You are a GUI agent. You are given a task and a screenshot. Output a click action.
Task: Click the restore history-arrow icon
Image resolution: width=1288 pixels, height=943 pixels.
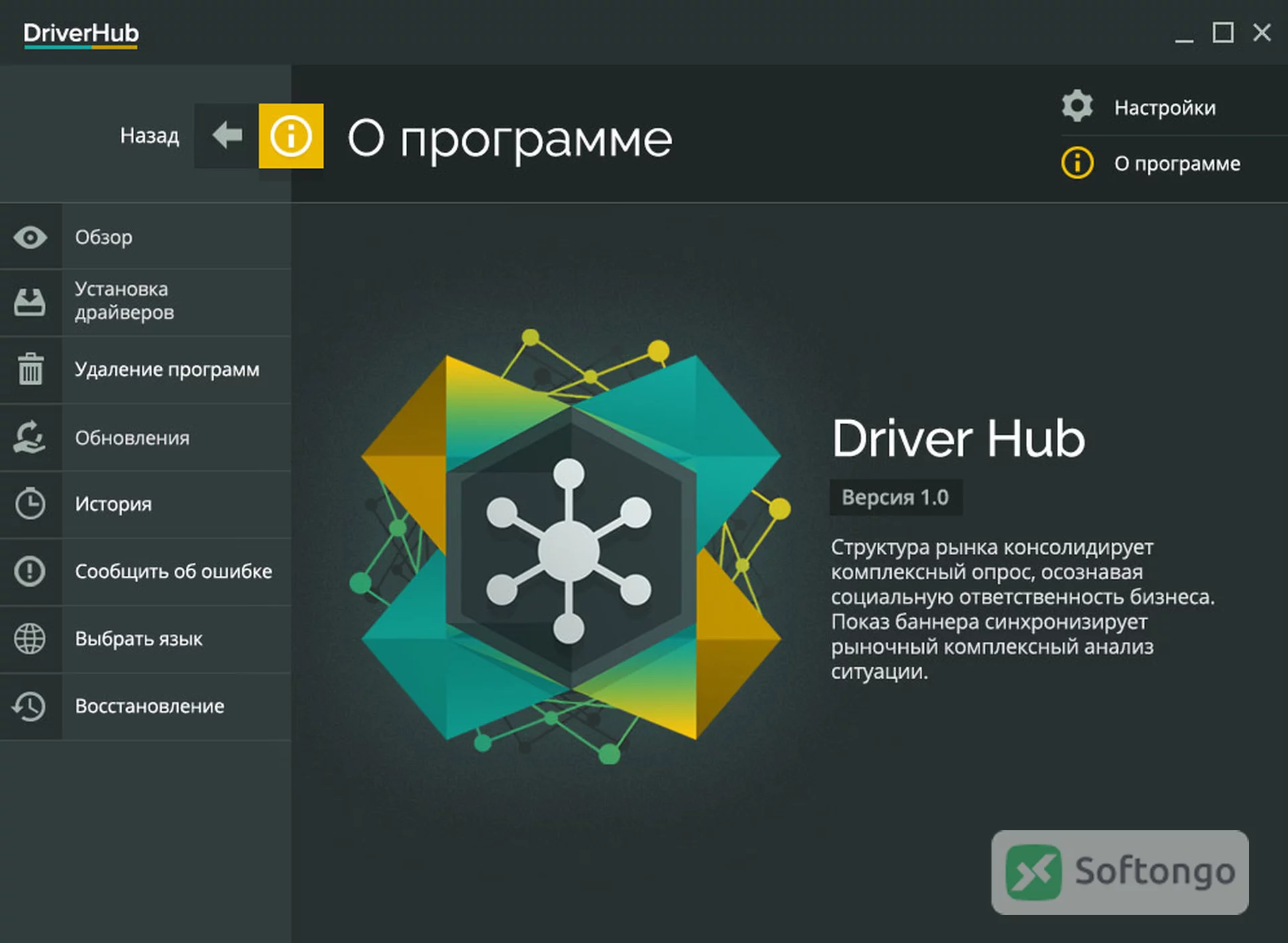[30, 706]
